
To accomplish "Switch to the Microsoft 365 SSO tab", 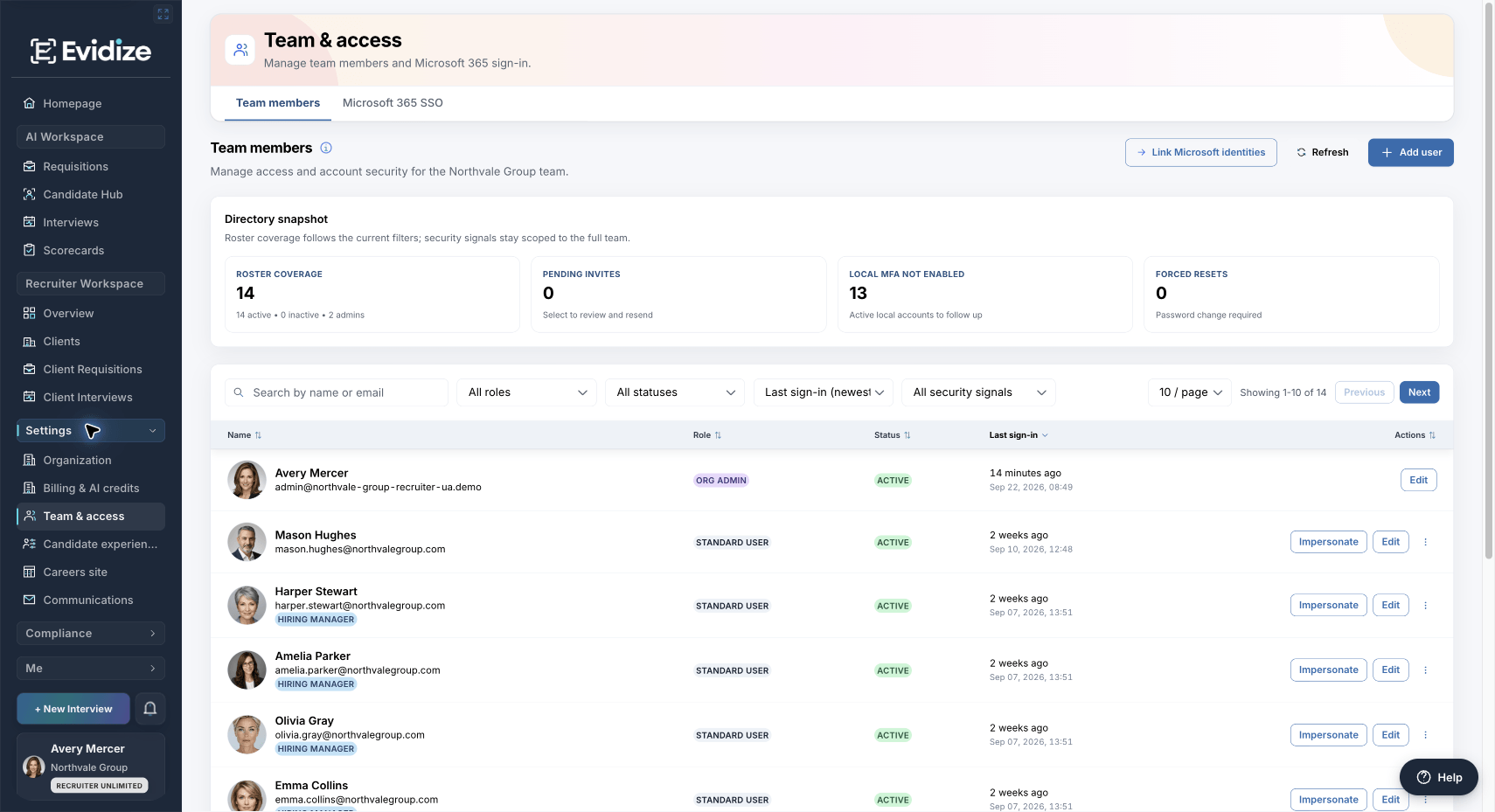I will [x=393, y=103].
